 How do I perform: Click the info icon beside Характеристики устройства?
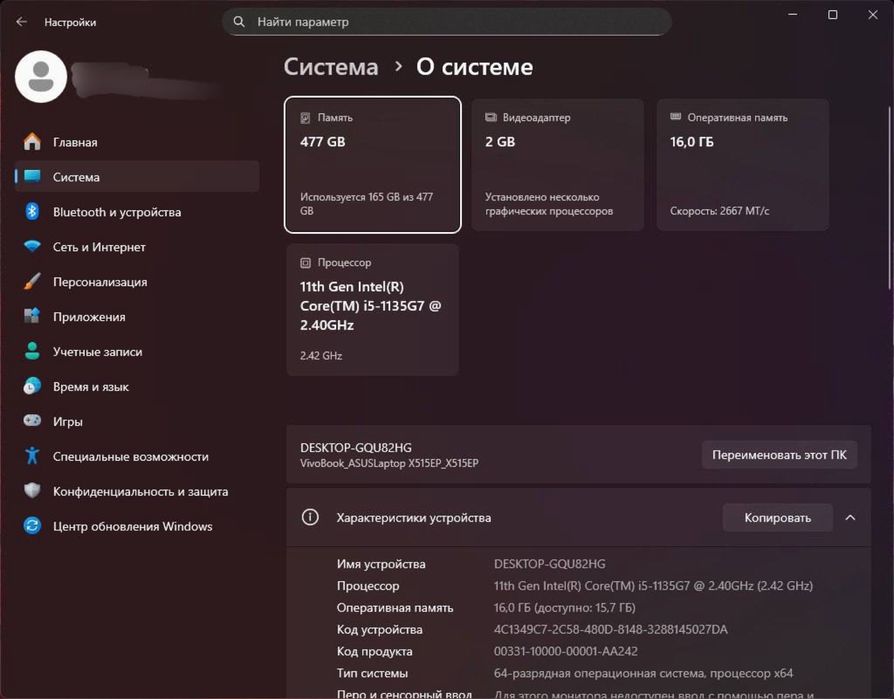[310, 517]
